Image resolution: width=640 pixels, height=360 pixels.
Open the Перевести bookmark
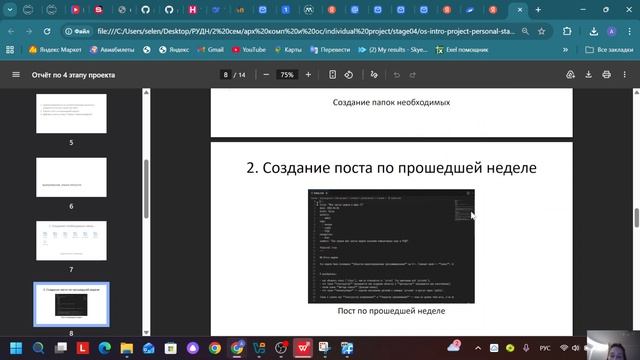coord(330,50)
